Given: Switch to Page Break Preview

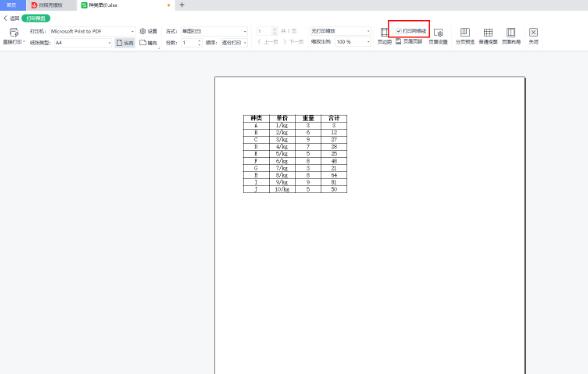Looking at the screenshot, I should 465,36.
